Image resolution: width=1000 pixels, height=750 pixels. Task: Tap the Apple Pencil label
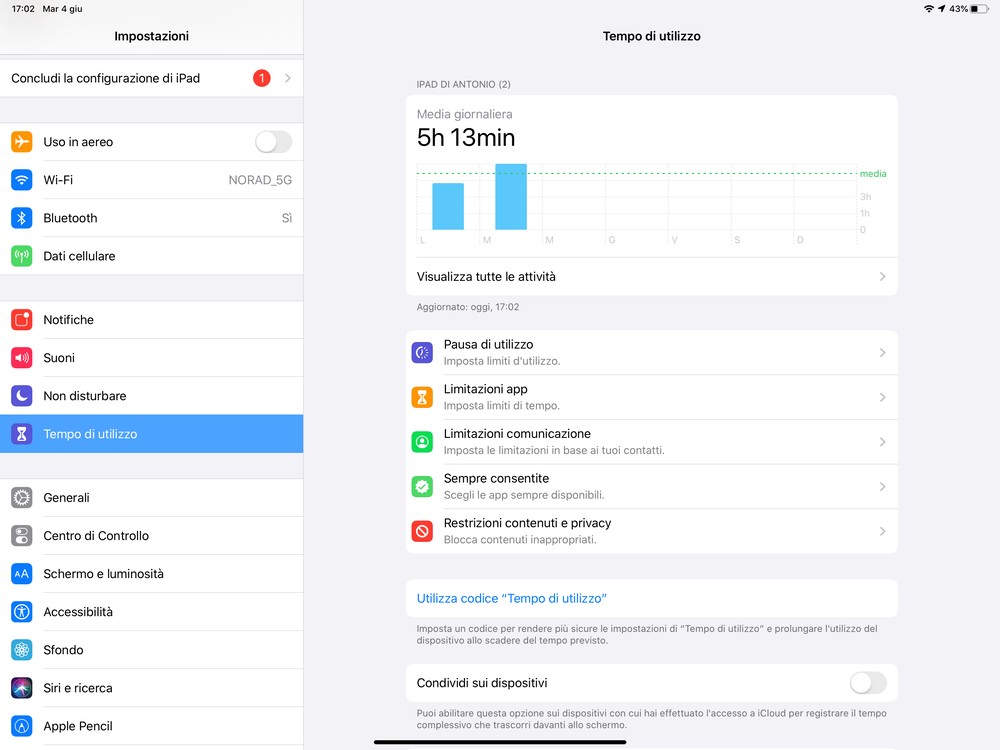pyautogui.click(x=78, y=726)
